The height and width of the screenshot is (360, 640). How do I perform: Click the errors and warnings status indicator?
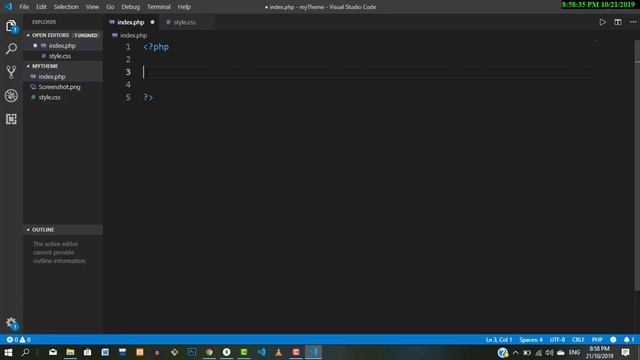(x=18, y=340)
